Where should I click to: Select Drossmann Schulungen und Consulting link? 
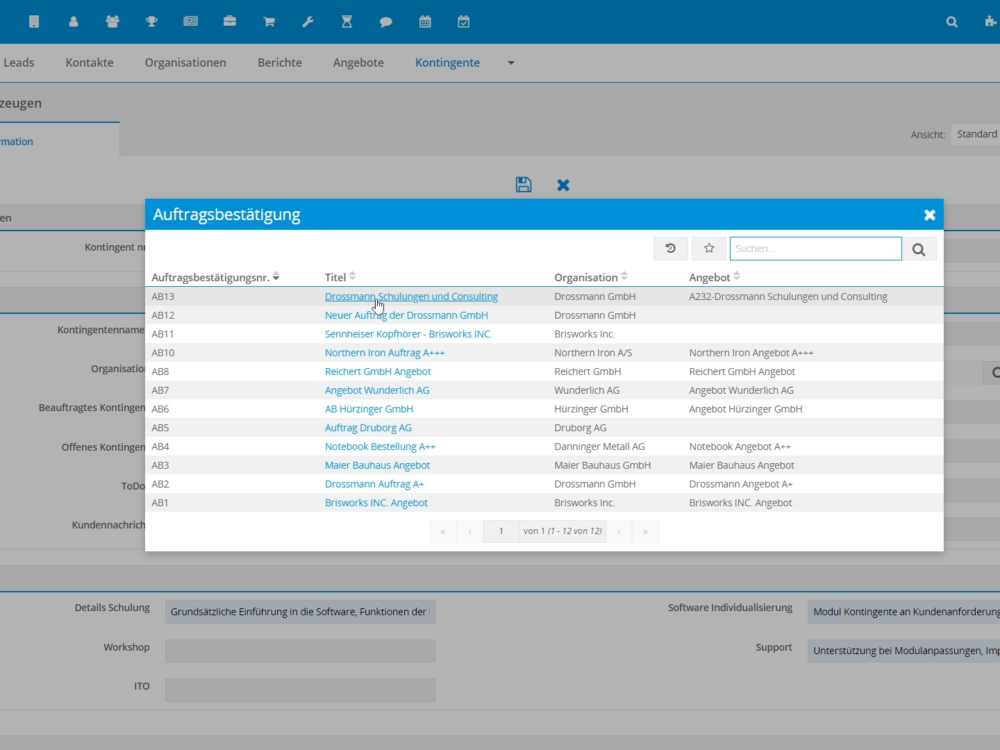(411, 297)
